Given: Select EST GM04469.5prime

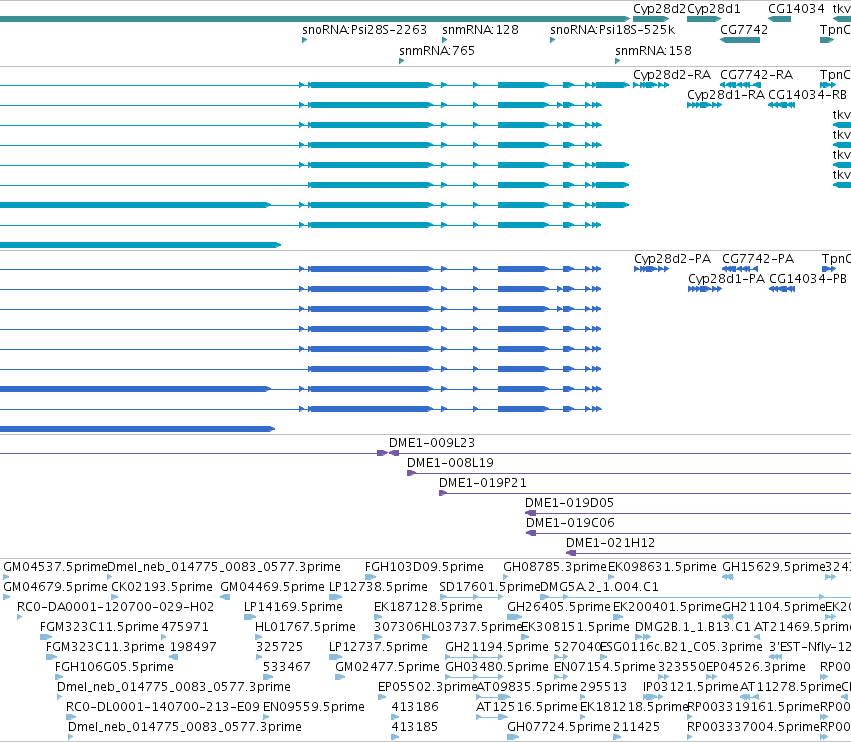Looking at the screenshot, I should point(272,587).
